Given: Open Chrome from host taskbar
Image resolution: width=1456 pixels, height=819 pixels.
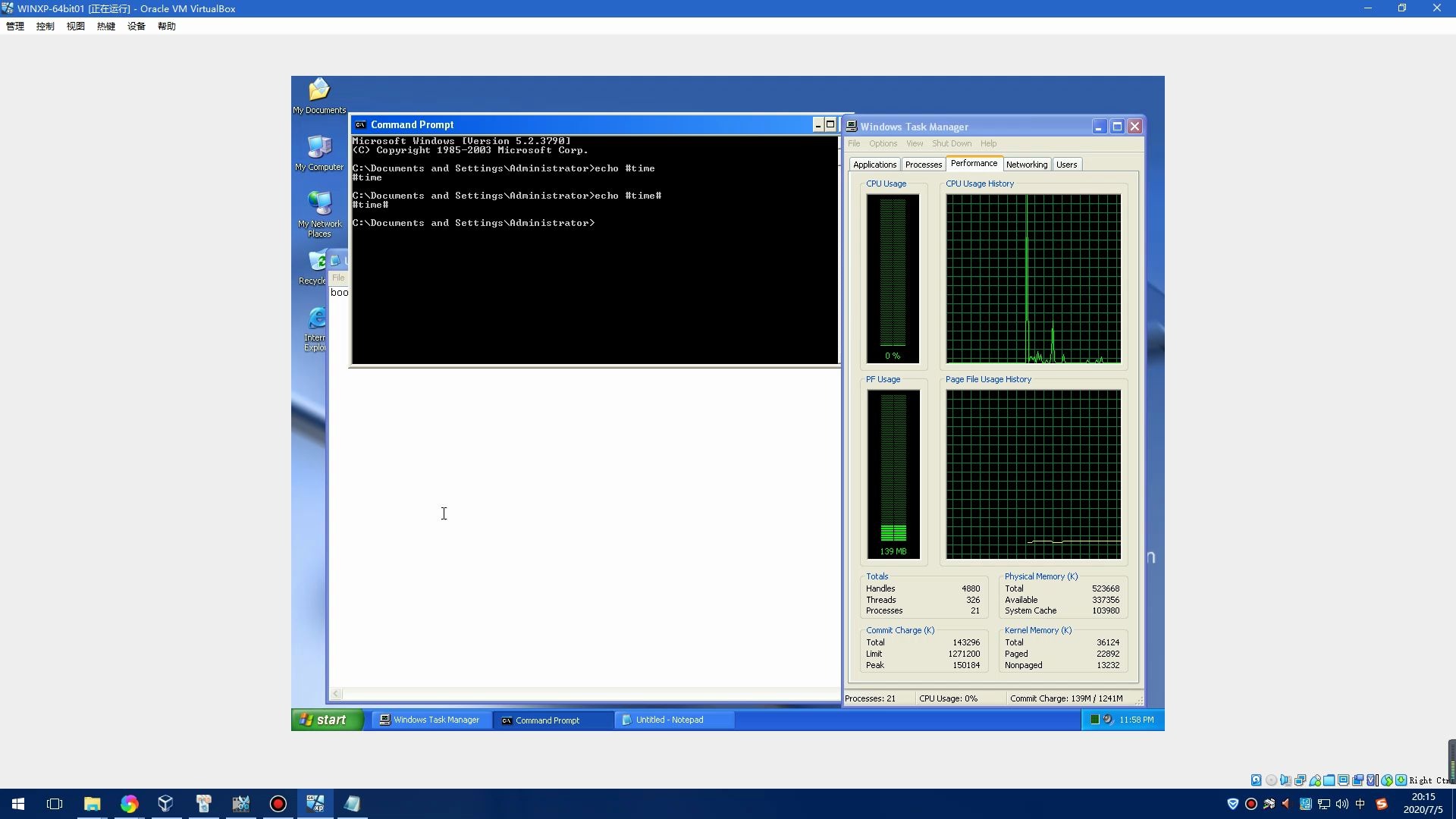Looking at the screenshot, I should [x=129, y=804].
